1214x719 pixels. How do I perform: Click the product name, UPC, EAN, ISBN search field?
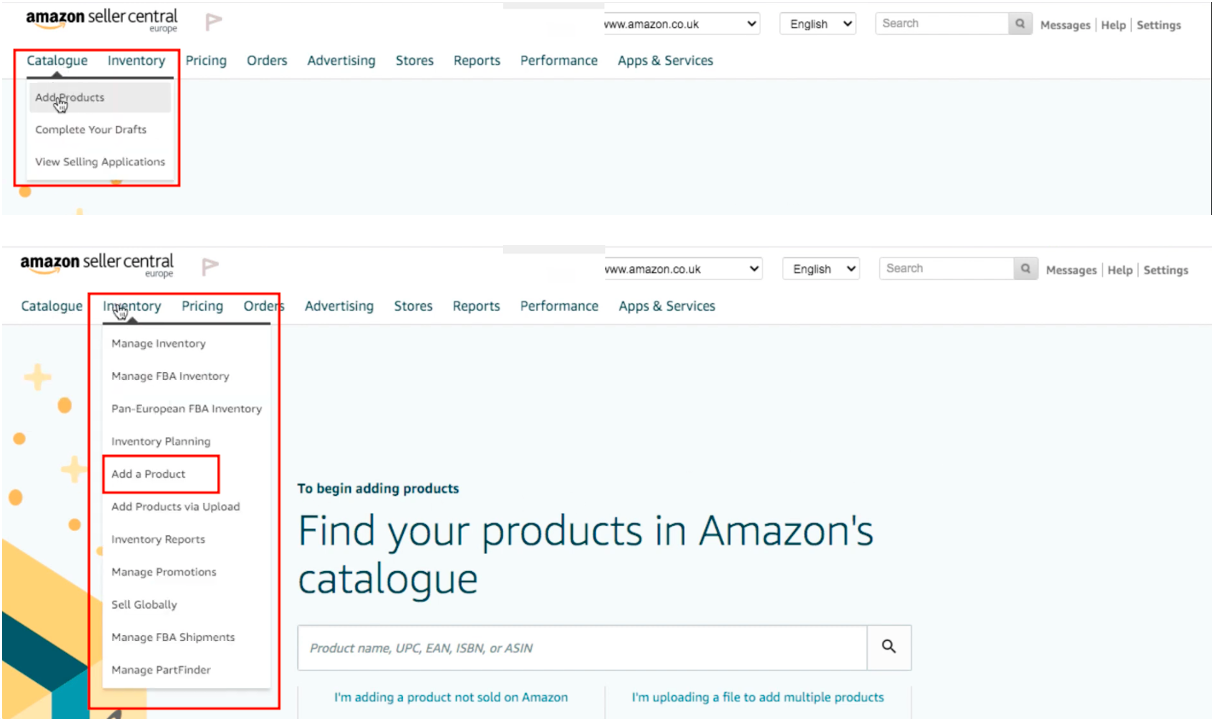click(582, 648)
